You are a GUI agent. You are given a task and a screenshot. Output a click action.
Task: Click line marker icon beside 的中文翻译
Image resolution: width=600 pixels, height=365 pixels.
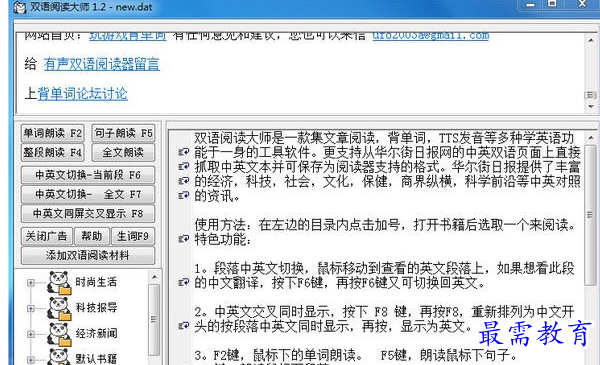tap(184, 282)
